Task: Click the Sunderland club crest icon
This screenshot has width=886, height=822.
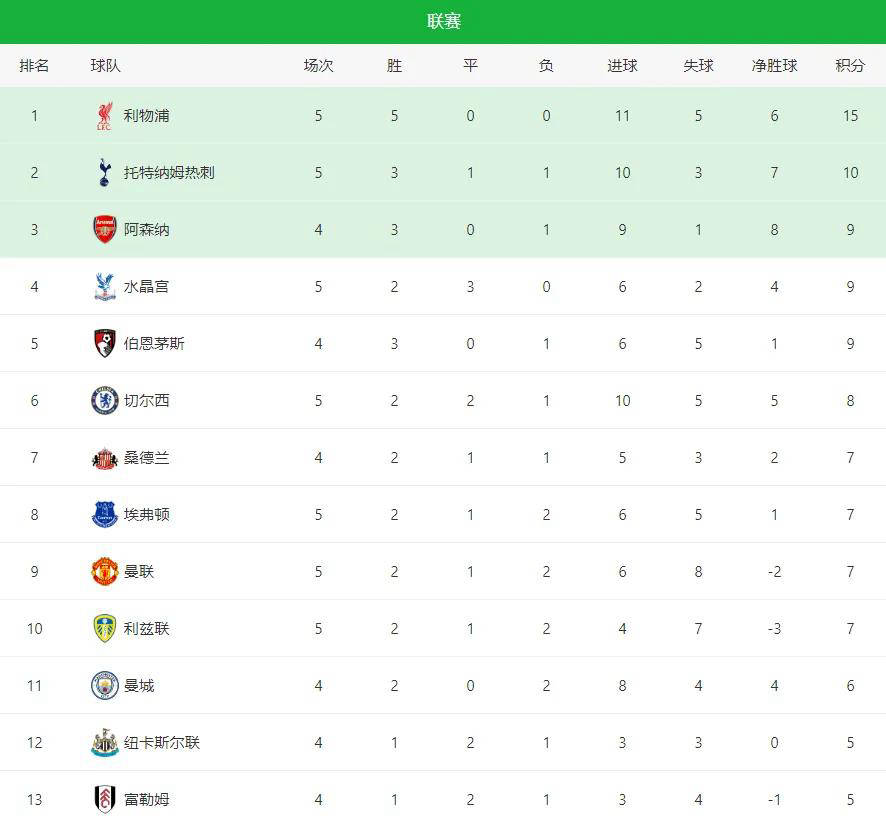Action: click(104, 458)
